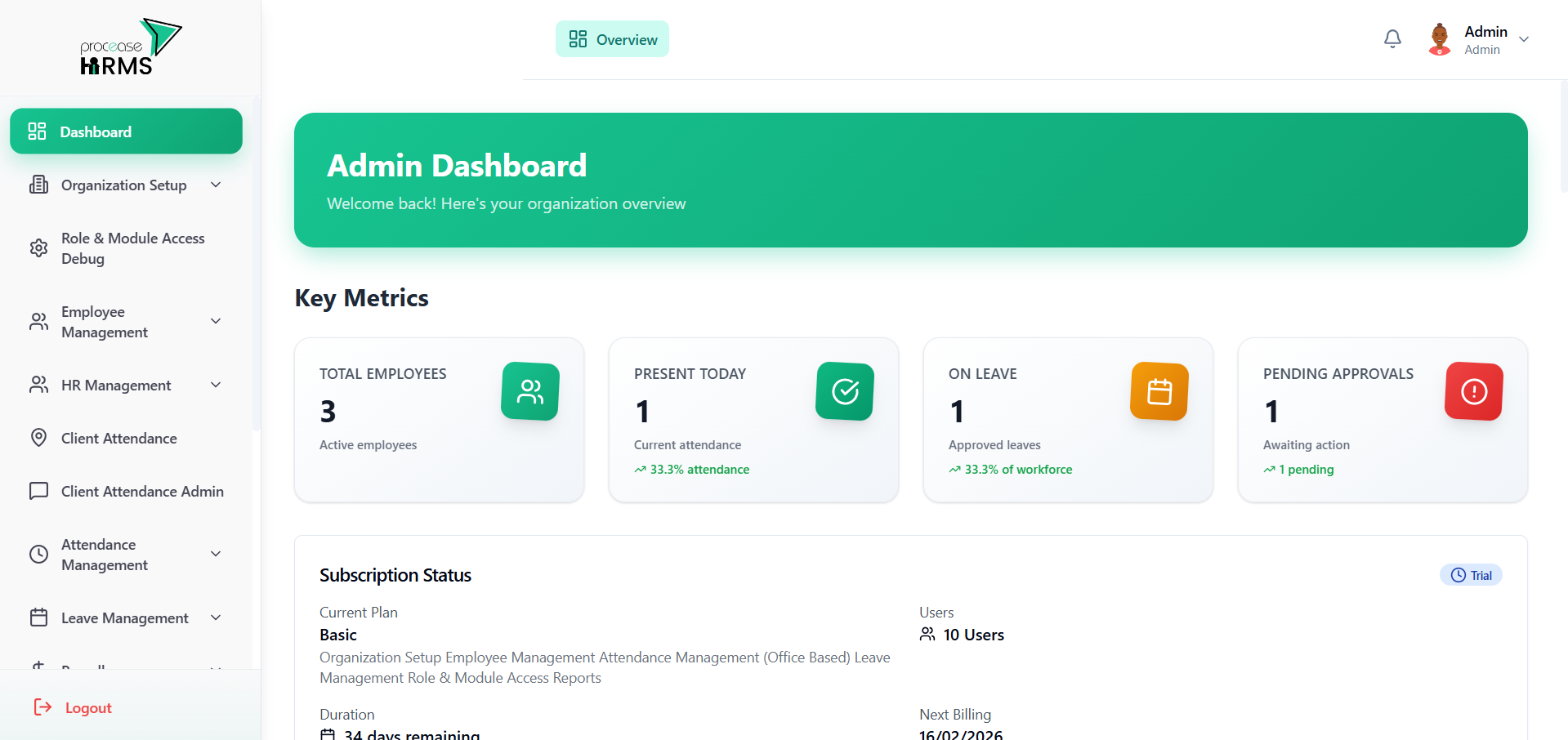Click the Admin Dashboard banner heading

(457, 166)
